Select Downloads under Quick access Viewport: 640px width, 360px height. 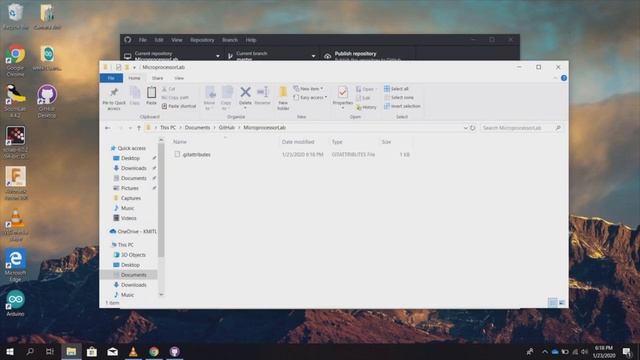[x=133, y=168]
